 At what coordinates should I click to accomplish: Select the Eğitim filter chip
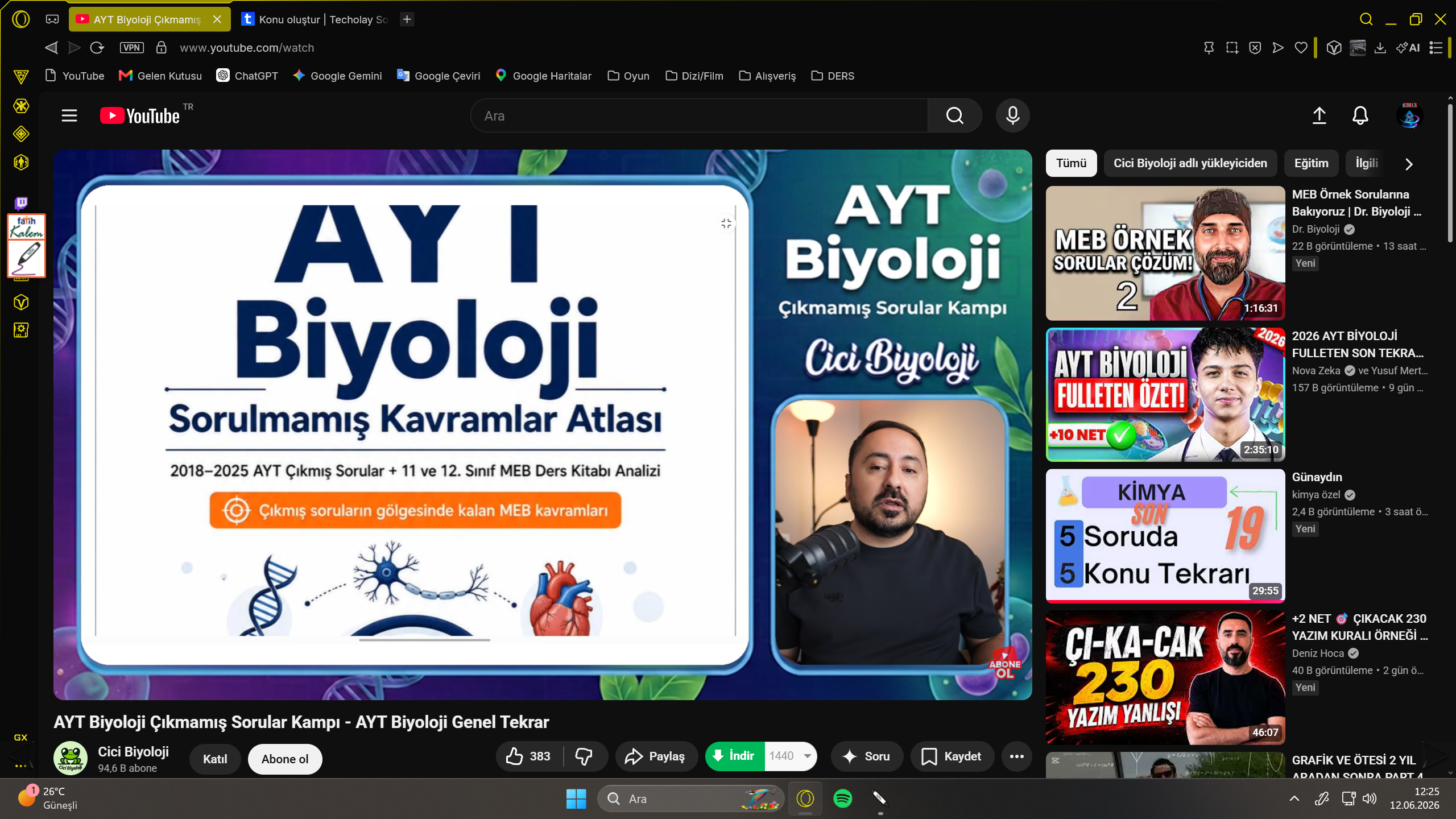pos(1312,163)
